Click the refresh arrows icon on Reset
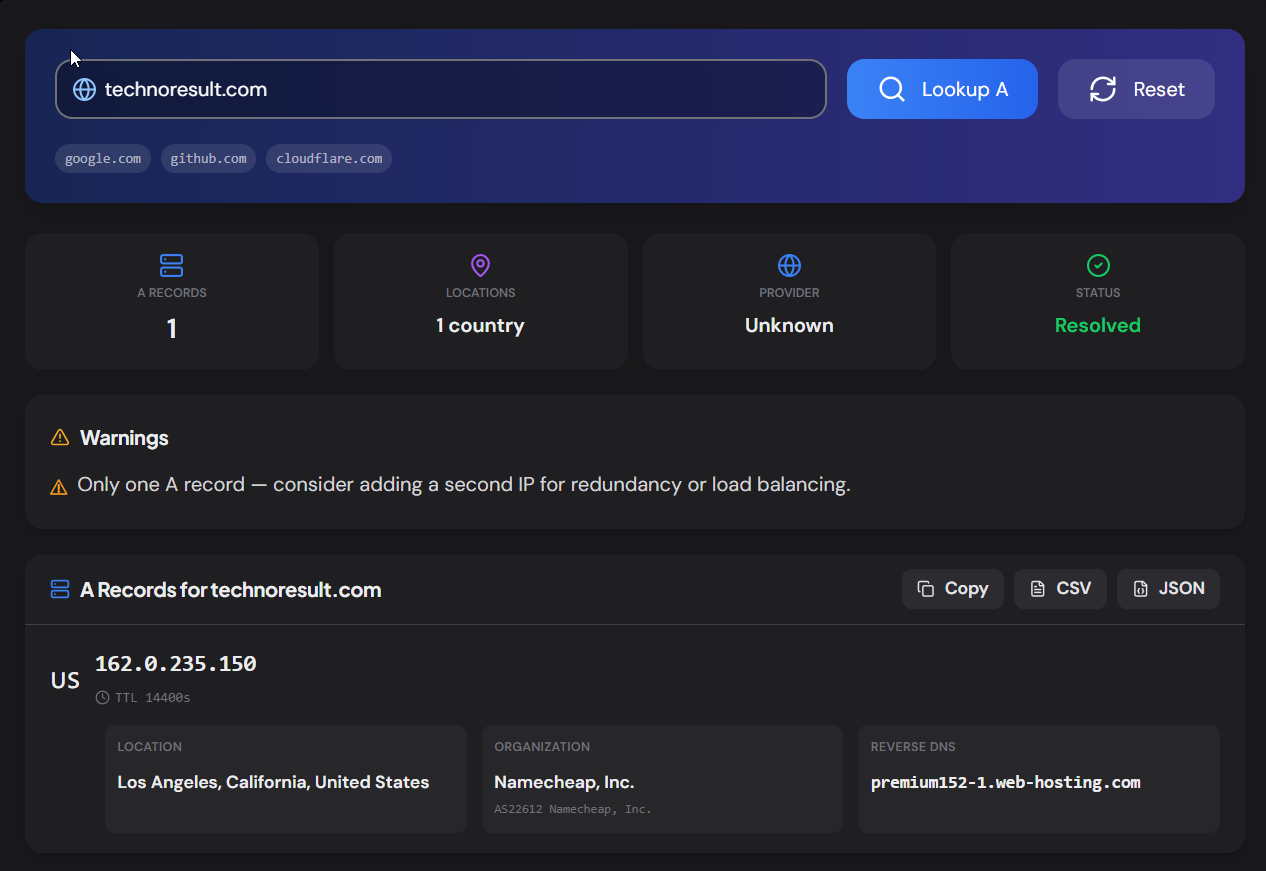 point(1103,89)
